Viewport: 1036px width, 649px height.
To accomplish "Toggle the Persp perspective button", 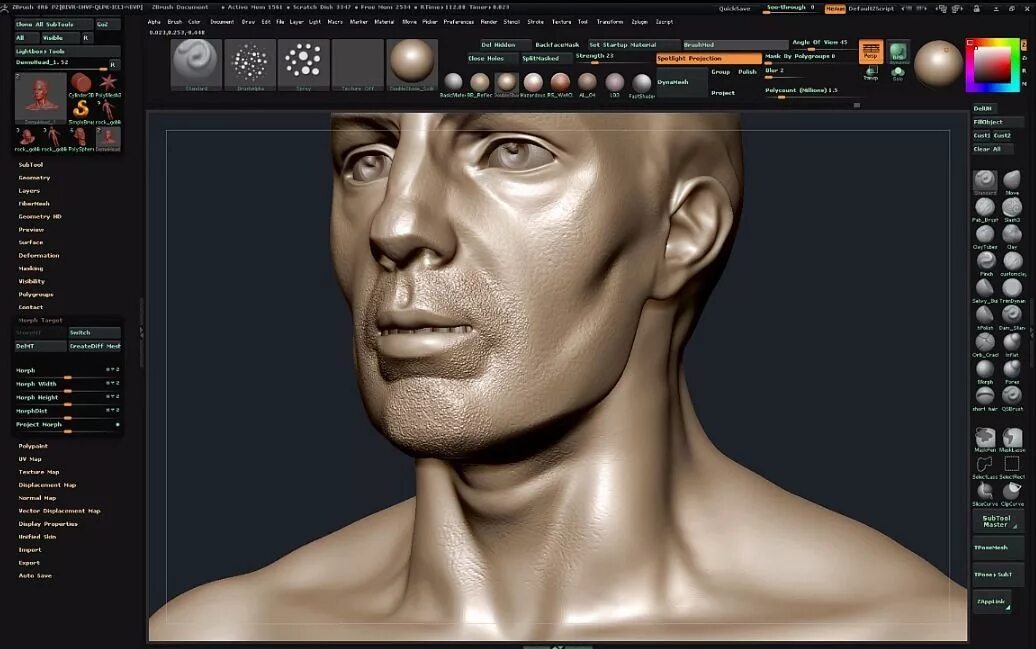I will point(871,52).
